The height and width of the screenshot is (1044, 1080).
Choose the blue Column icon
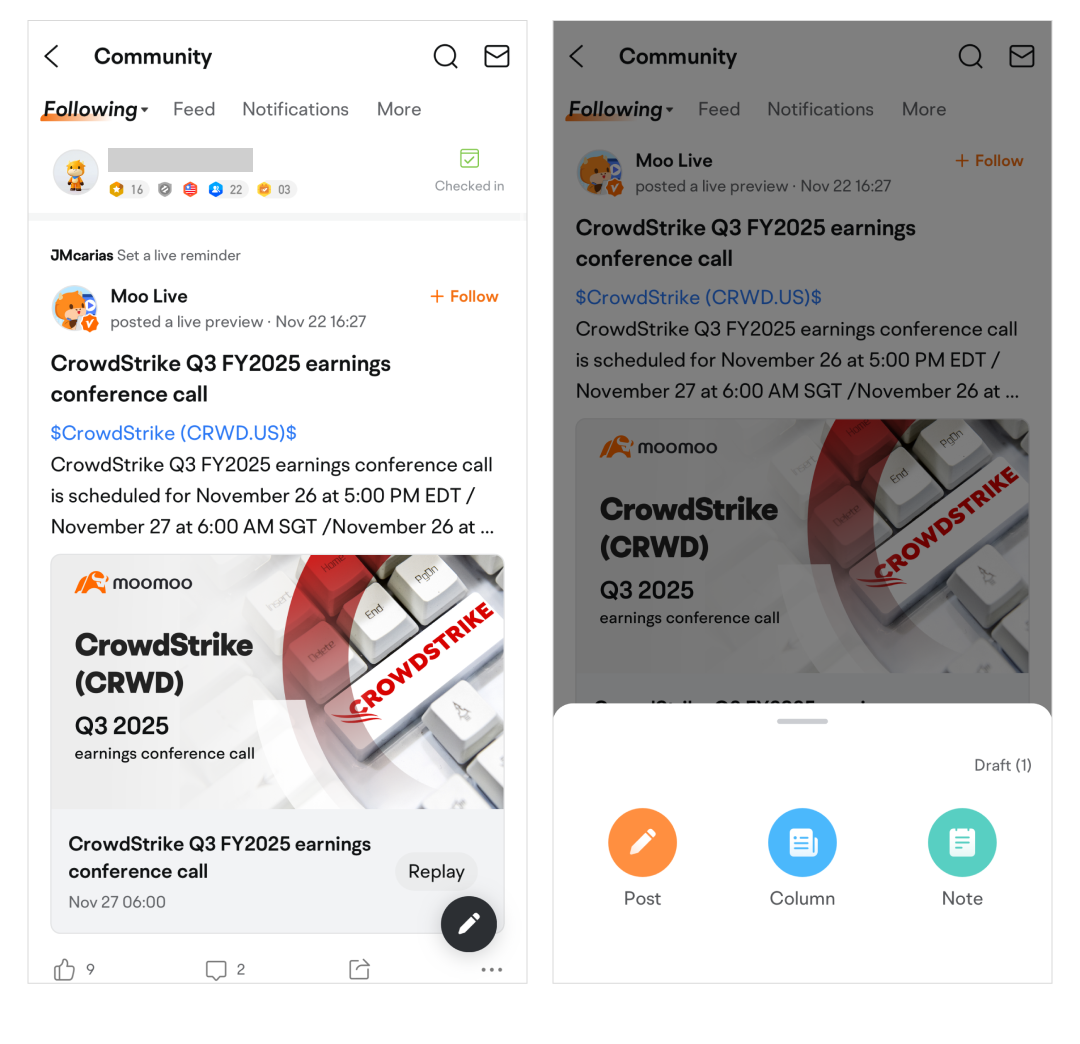click(802, 842)
